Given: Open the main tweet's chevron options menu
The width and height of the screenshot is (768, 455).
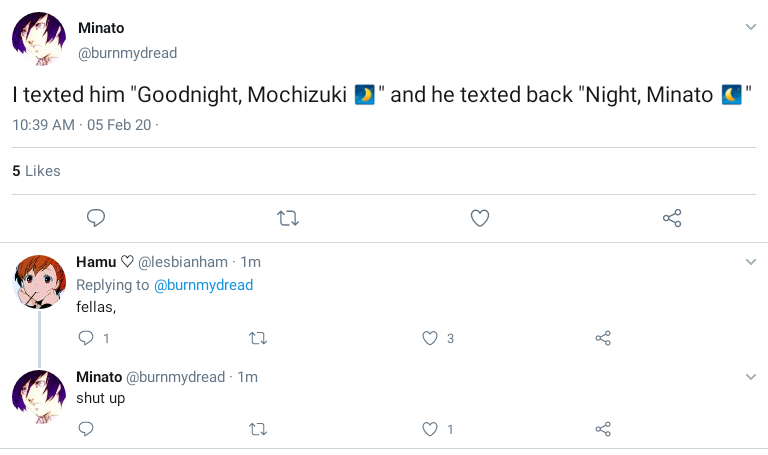Looking at the screenshot, I should click(x=751, y=26).
